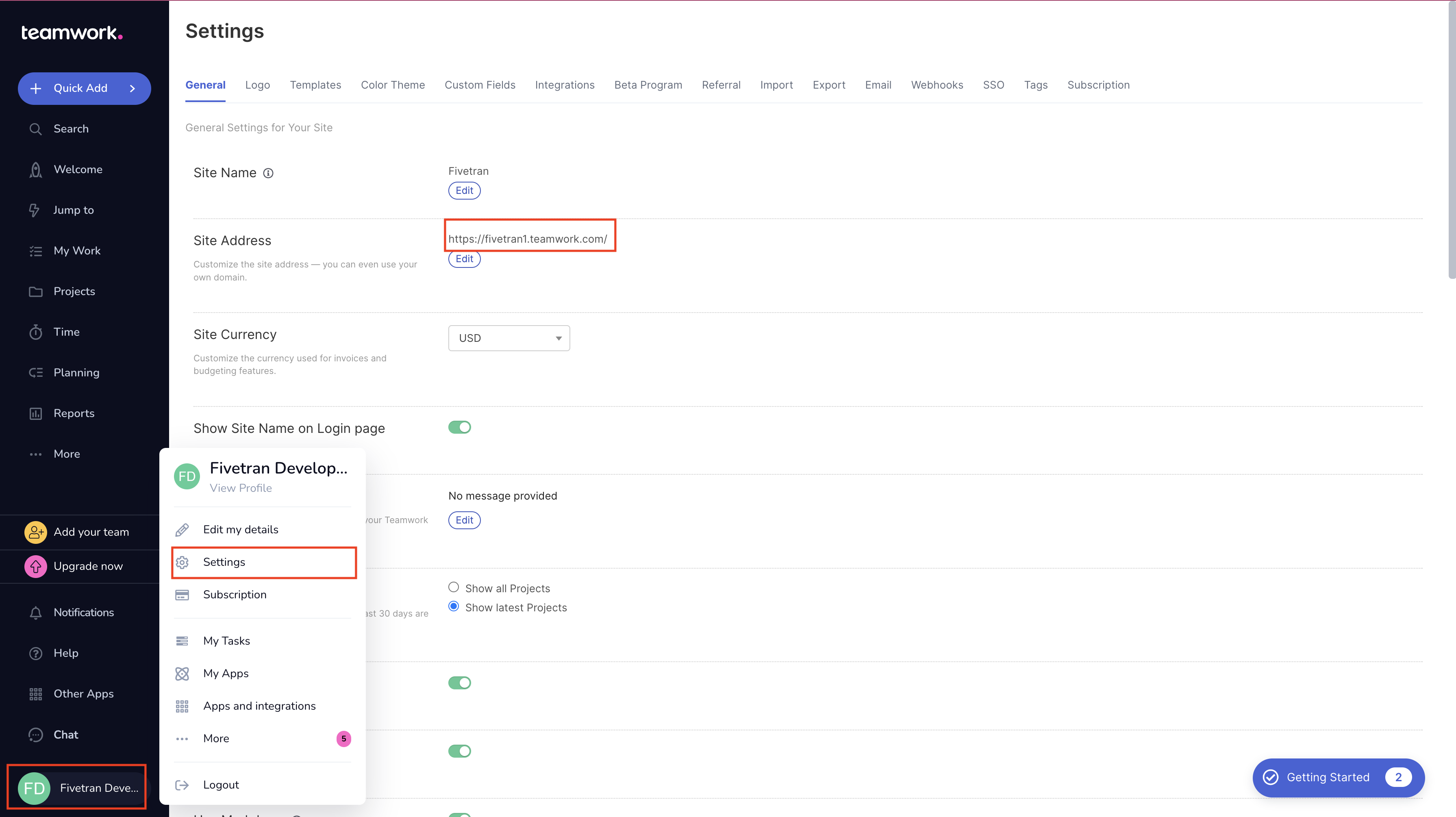1456x817 pixels.
Task: Open the Beta Program tab
Action: pos(648,85)
